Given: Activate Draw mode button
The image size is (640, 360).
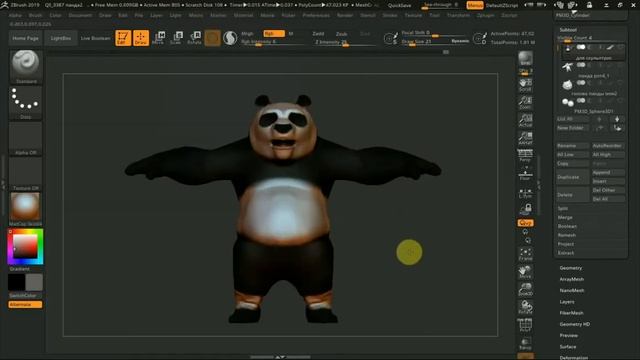Looking at the screenshot, I should tap(141, 38).
